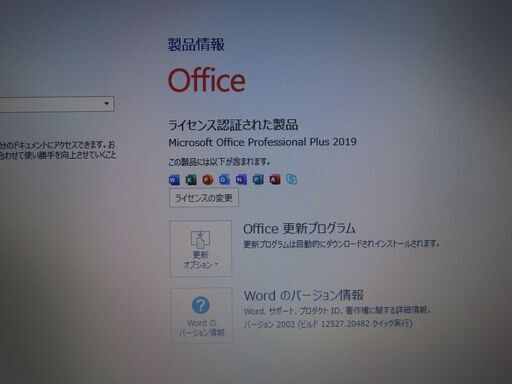Viewport: 512px width, 384px height.
Task: Click the OneNote app icon
Action: (x=241, y=180)
